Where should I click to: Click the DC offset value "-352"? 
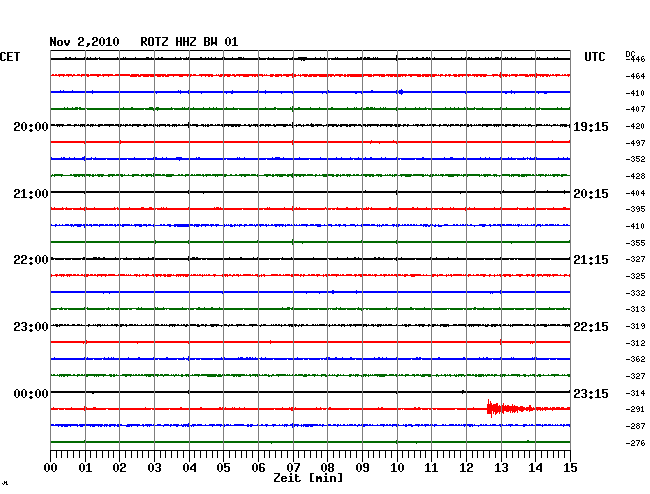(x=635, y=159)
